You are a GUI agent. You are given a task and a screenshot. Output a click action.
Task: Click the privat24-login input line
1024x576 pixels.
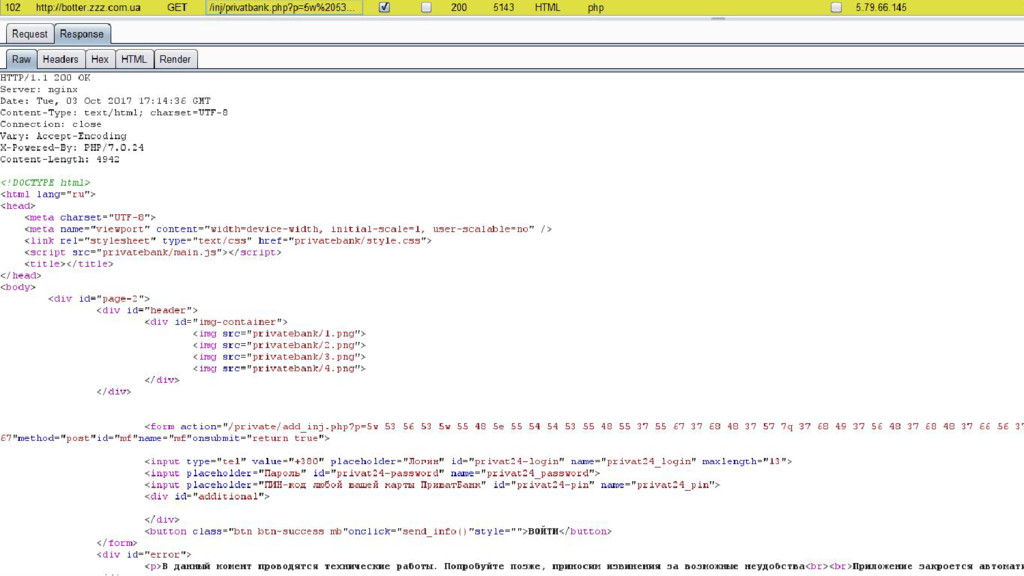pos(468,462)
